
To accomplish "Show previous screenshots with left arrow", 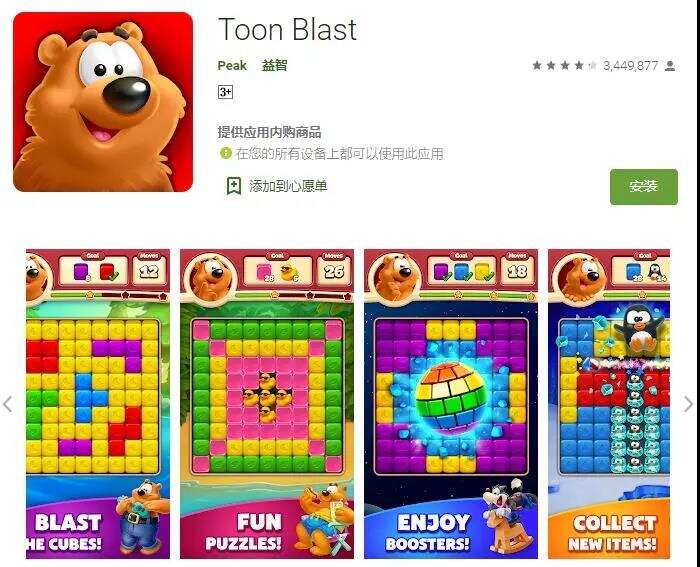I will [8, 404].
